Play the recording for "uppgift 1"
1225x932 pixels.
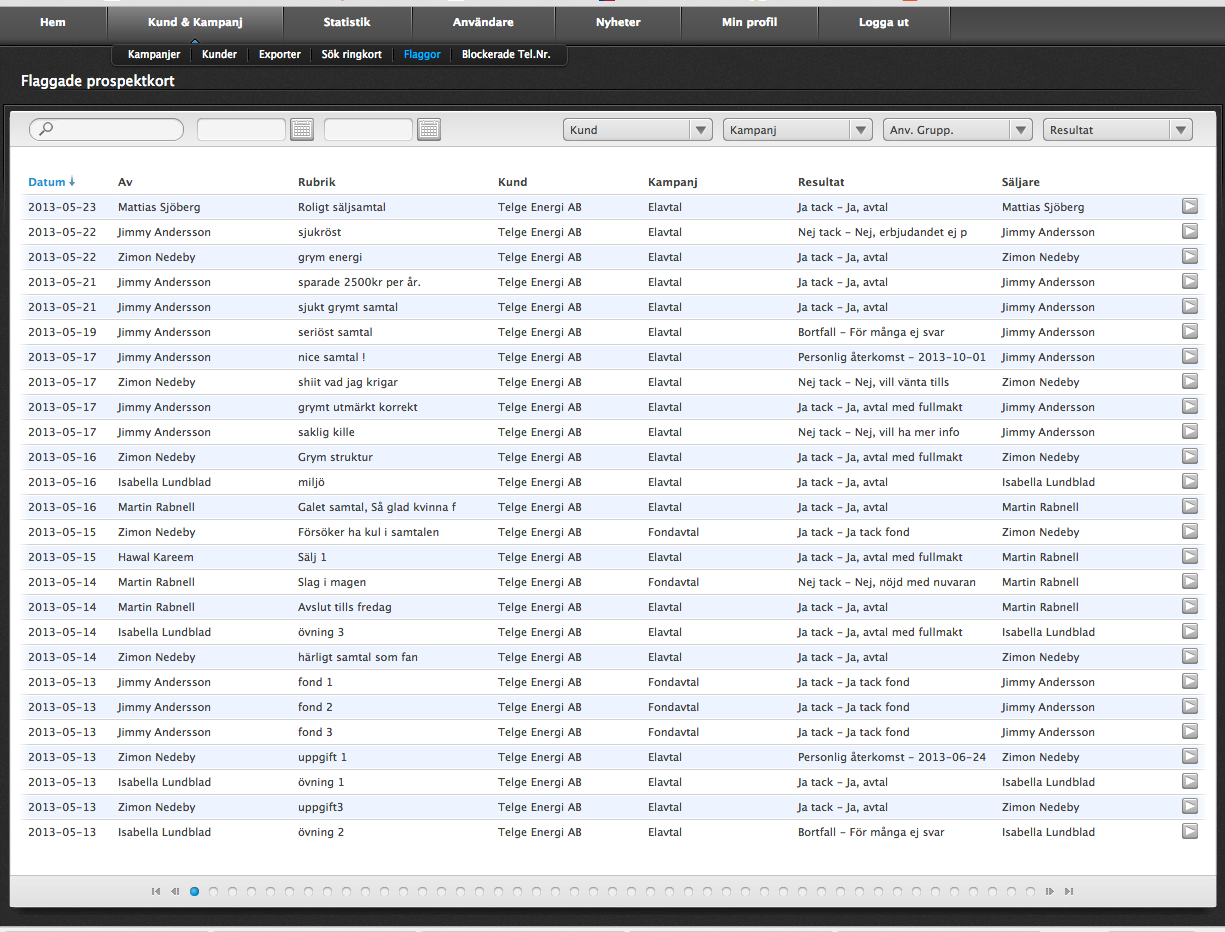click(x=1189, y=756)
